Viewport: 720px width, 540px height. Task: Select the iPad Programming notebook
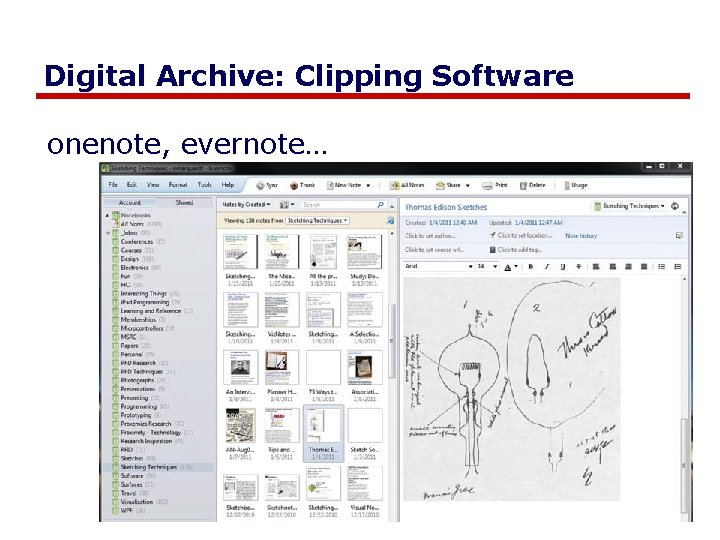(x=145, y=303)
